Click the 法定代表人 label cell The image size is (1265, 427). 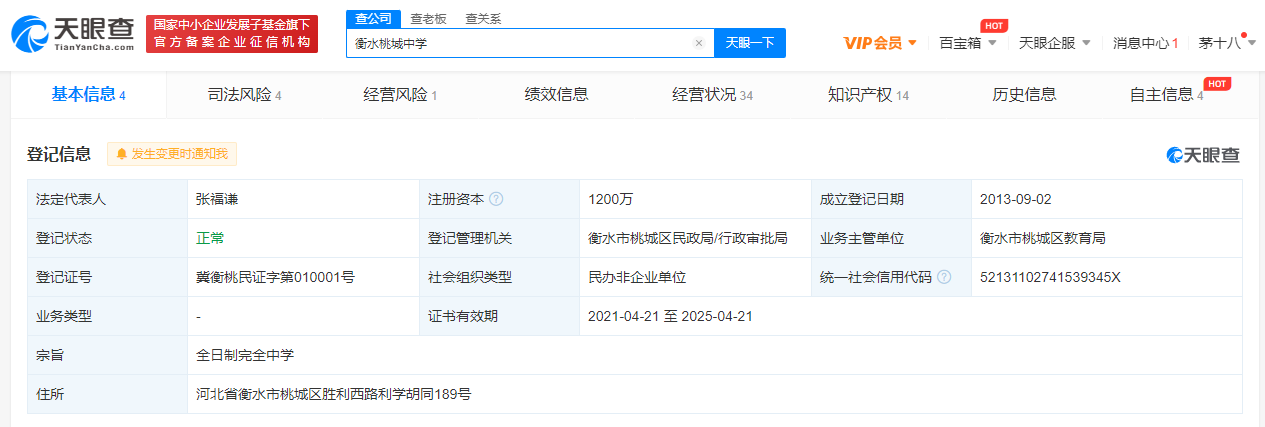[107, 199]
